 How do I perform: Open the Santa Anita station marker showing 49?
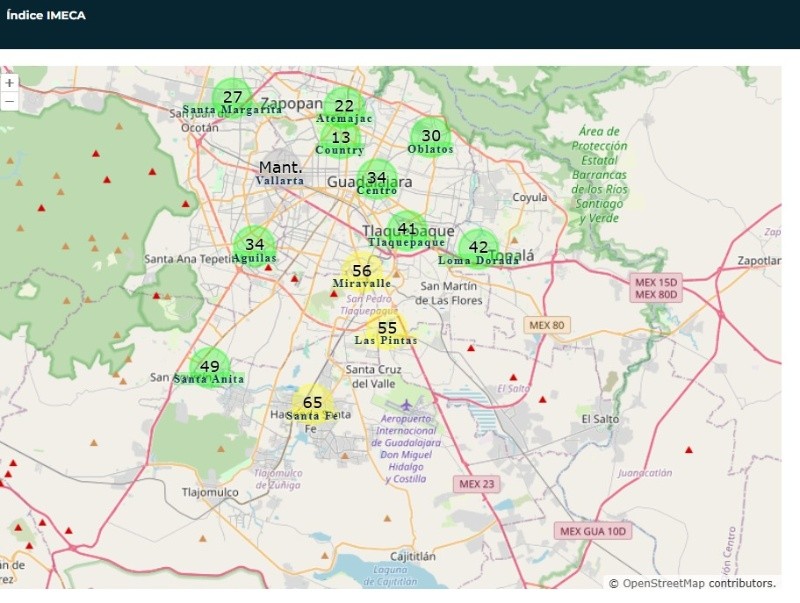pyautogui.click(x=210, y=367)
